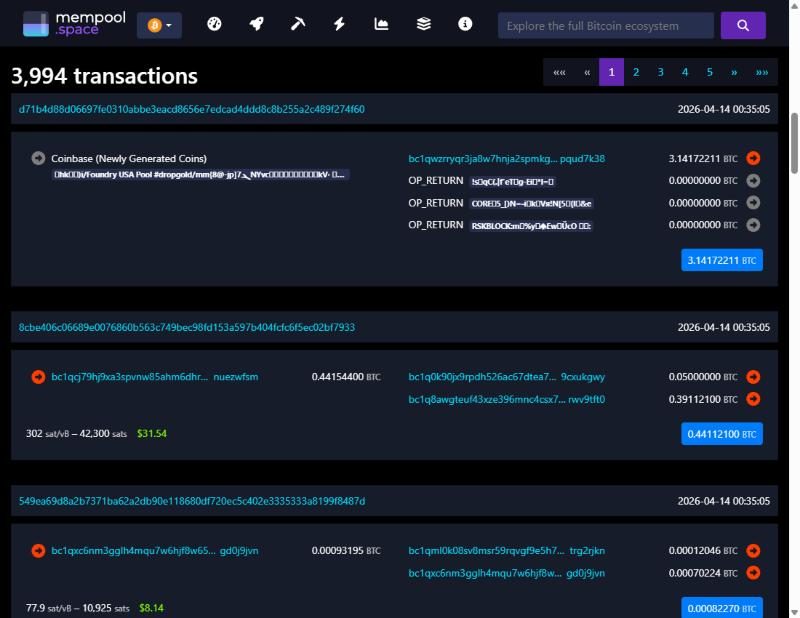Viewport: 800px width, 618px height.
Task: Go to previous page with « button
Action: (587, 72)
